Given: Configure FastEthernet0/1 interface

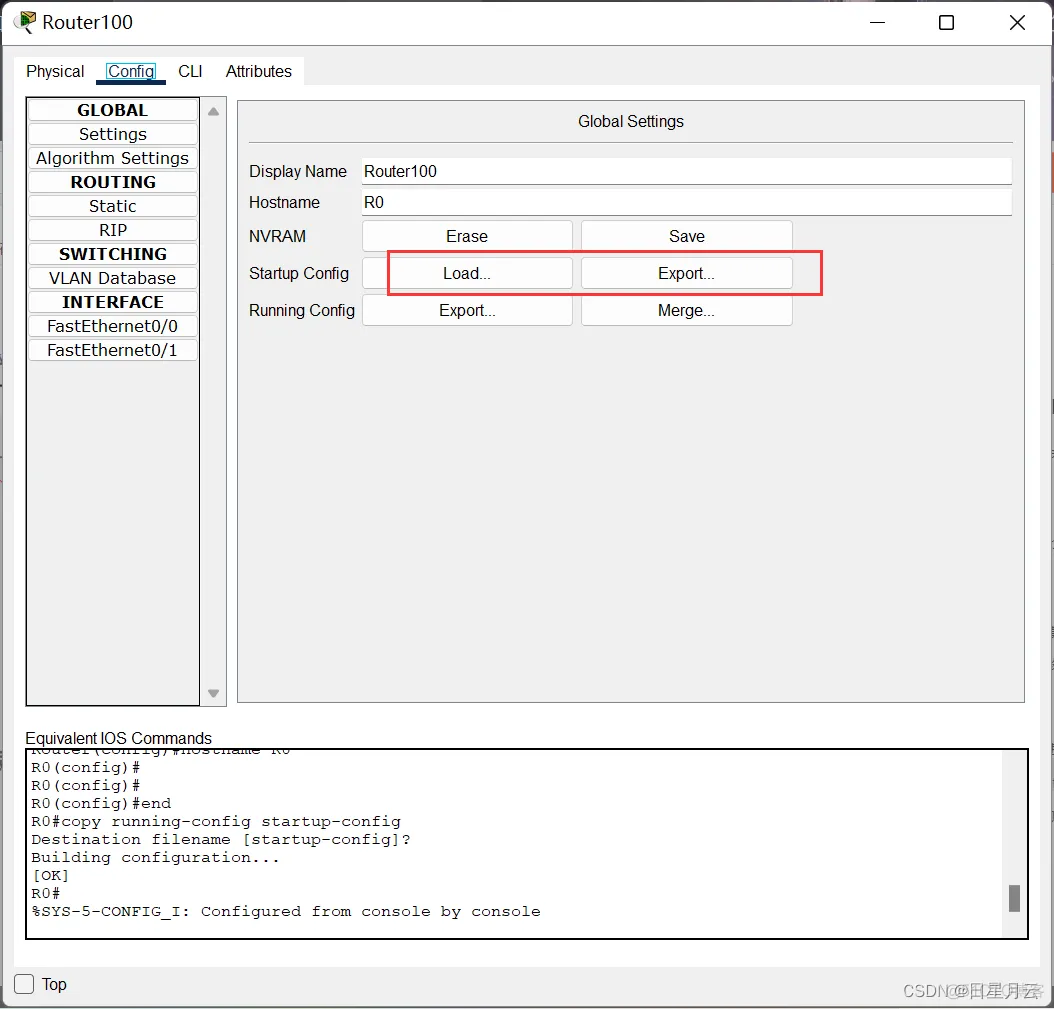Looking at the screenshot, I should coord(113,350).
